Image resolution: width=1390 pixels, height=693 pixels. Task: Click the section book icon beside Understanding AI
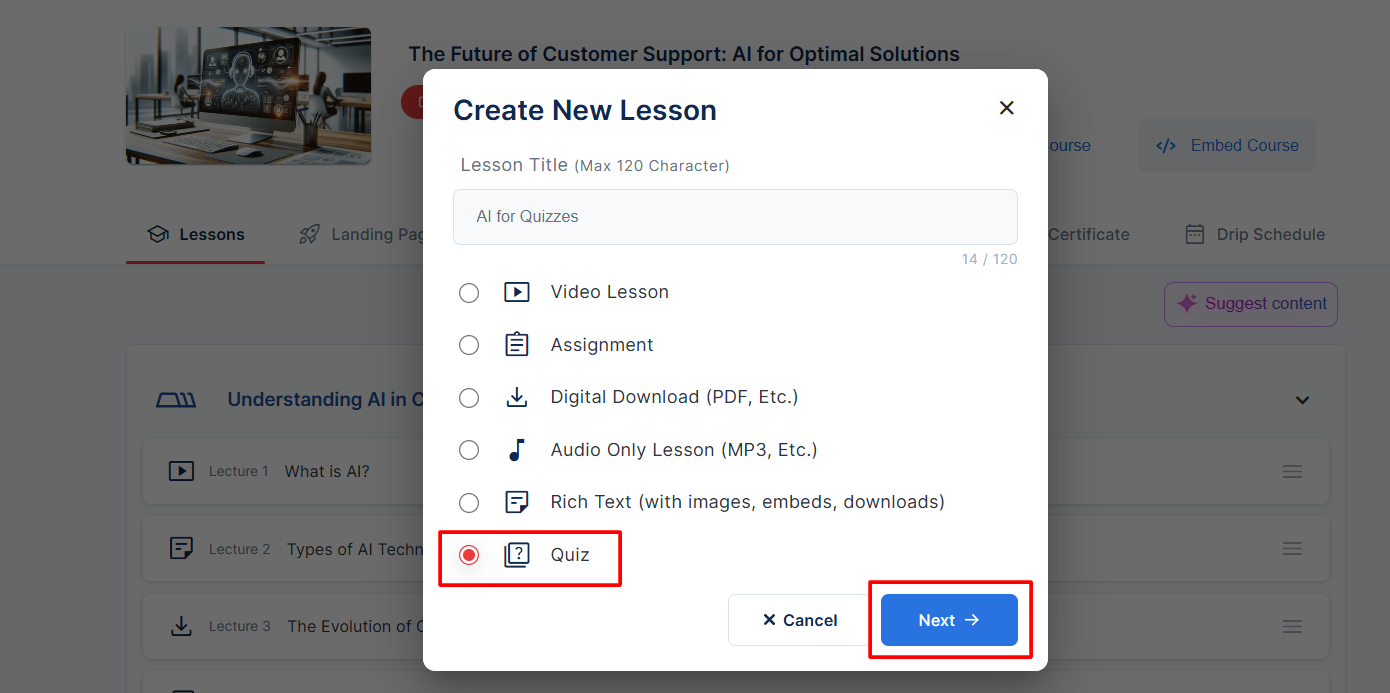coord(177,400)
